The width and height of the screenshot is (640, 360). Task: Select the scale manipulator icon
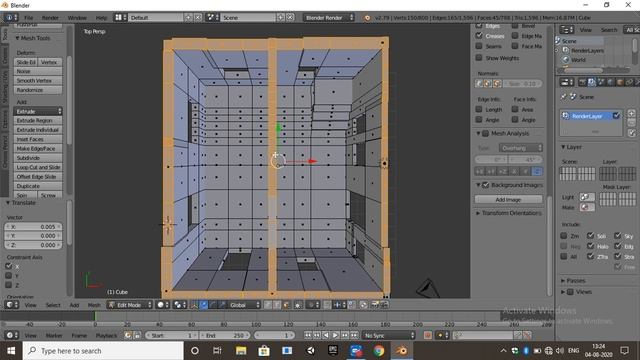tap(222, 305)
